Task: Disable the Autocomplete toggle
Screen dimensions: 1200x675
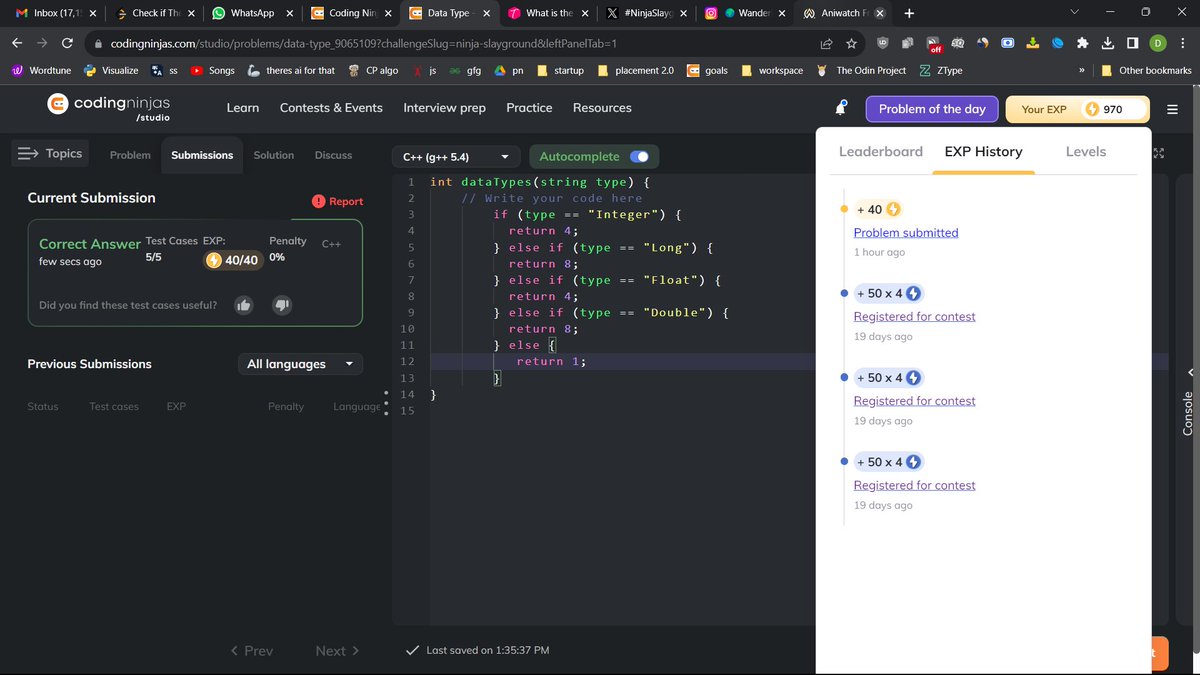Action: 641,156
